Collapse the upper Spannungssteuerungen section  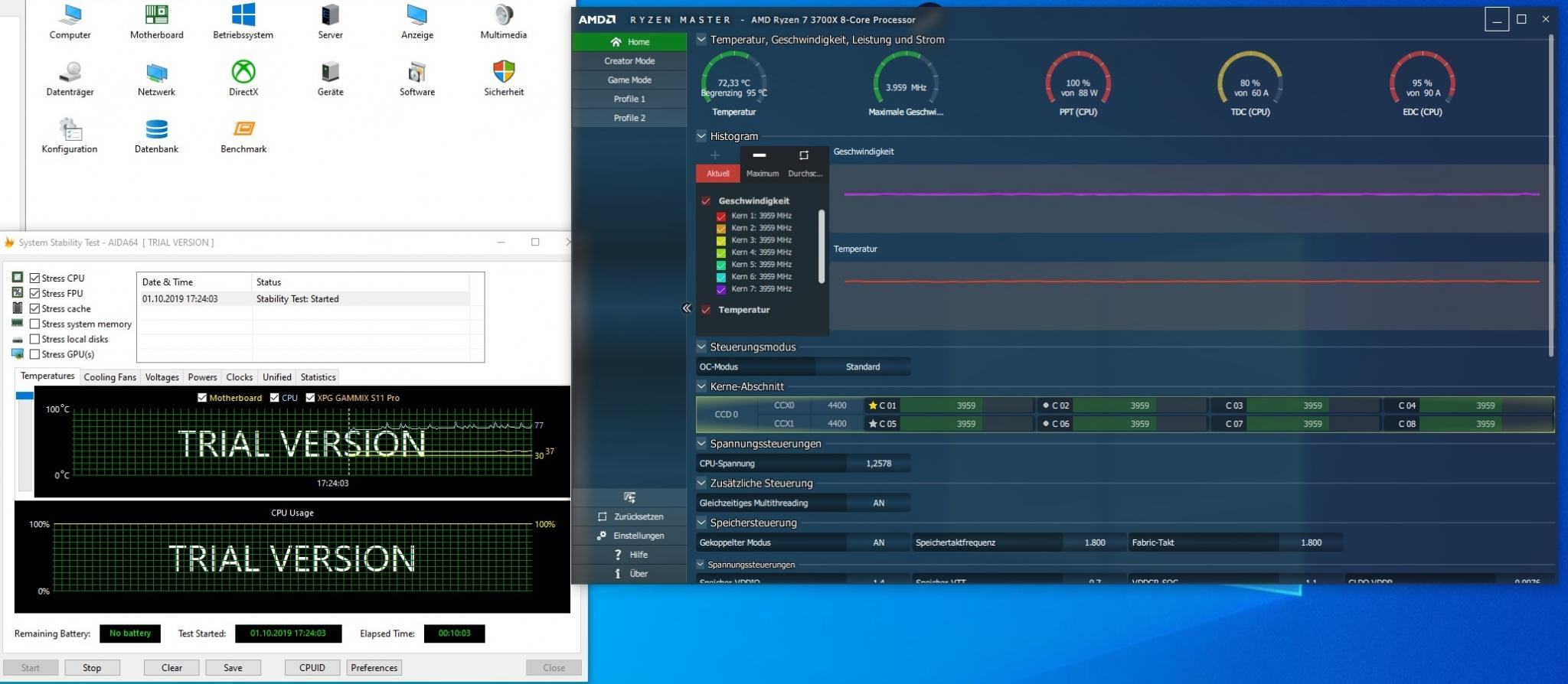pos(701,444)
